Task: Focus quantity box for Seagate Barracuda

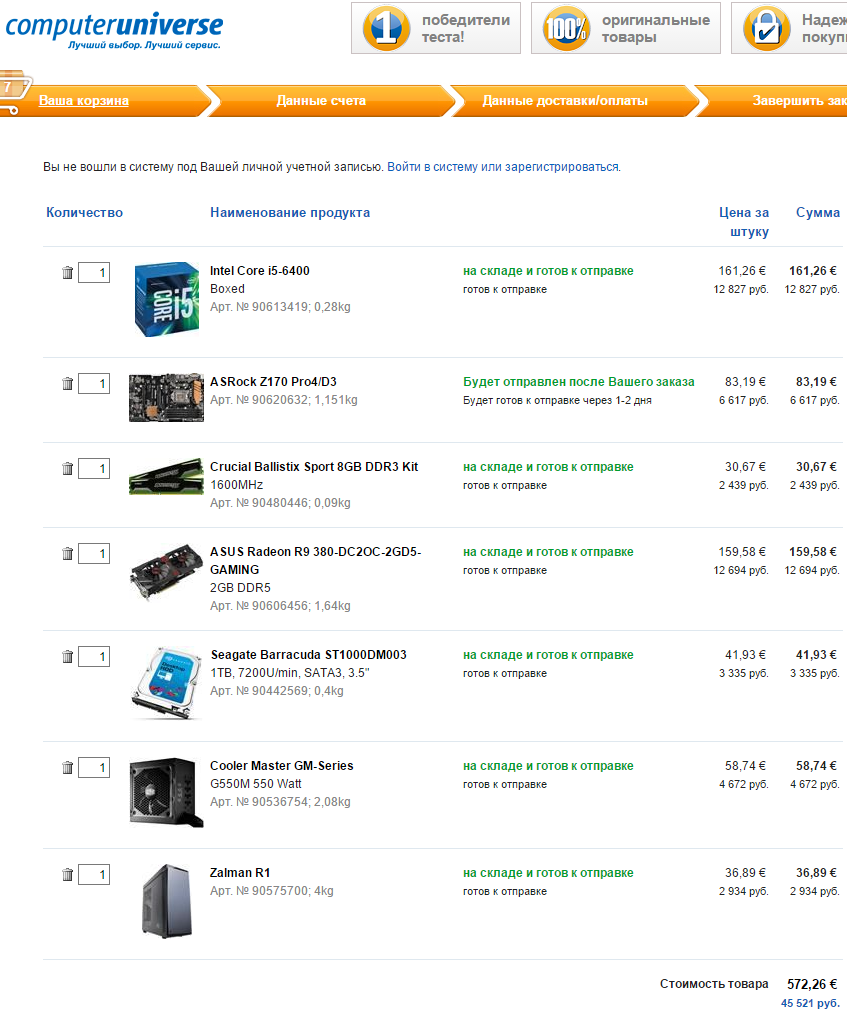Action: (94, 656)
